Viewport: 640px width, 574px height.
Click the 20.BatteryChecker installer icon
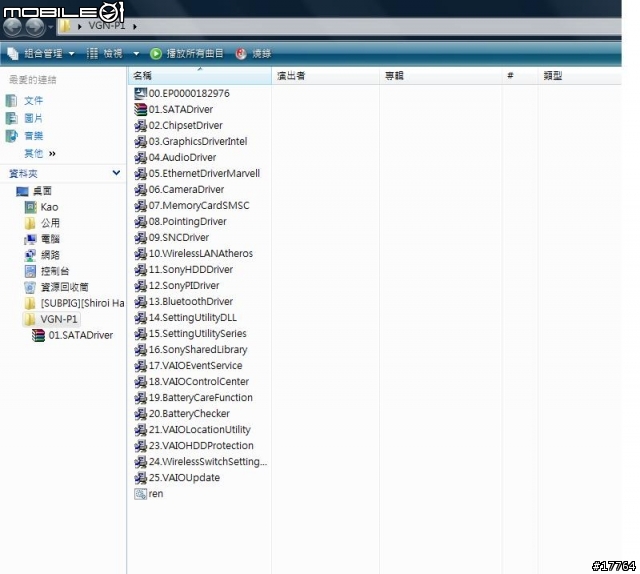point(140,414)
